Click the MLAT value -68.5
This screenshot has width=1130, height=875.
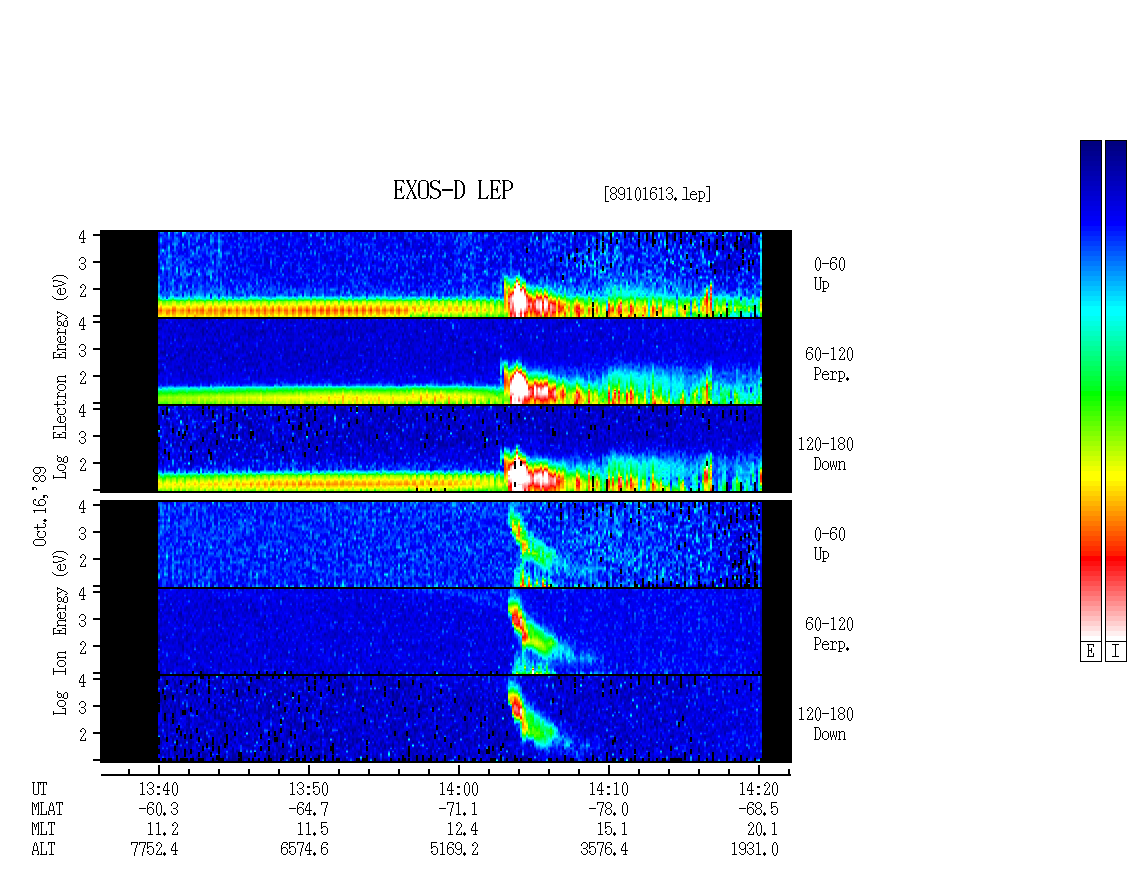click(x=758, y=809)
